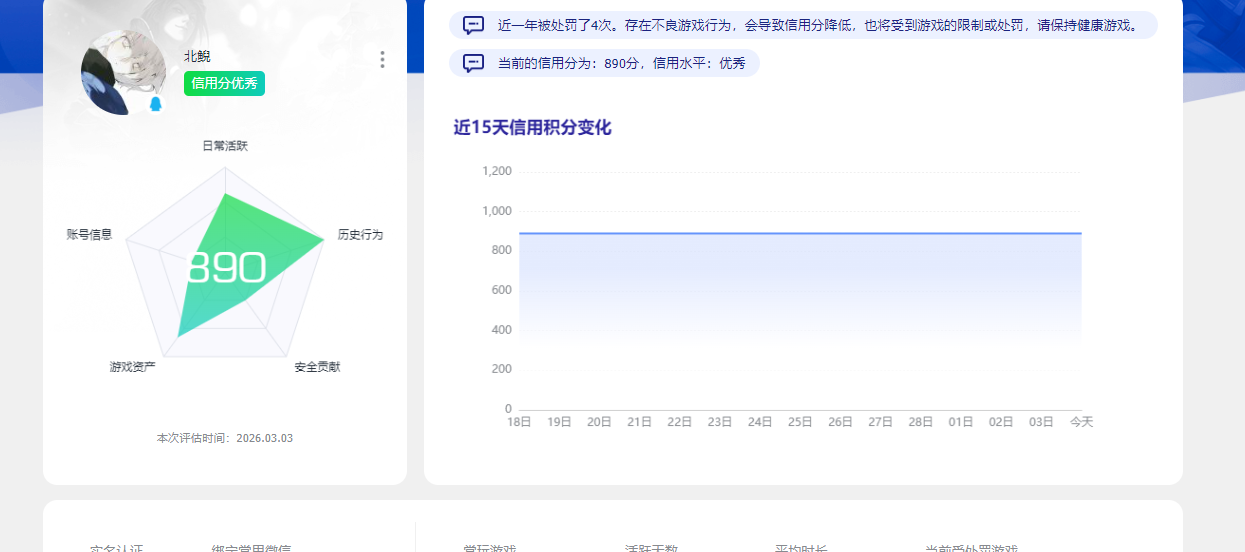
Task: Select the 历史行为 radar axis label
Action: point(360,235)
